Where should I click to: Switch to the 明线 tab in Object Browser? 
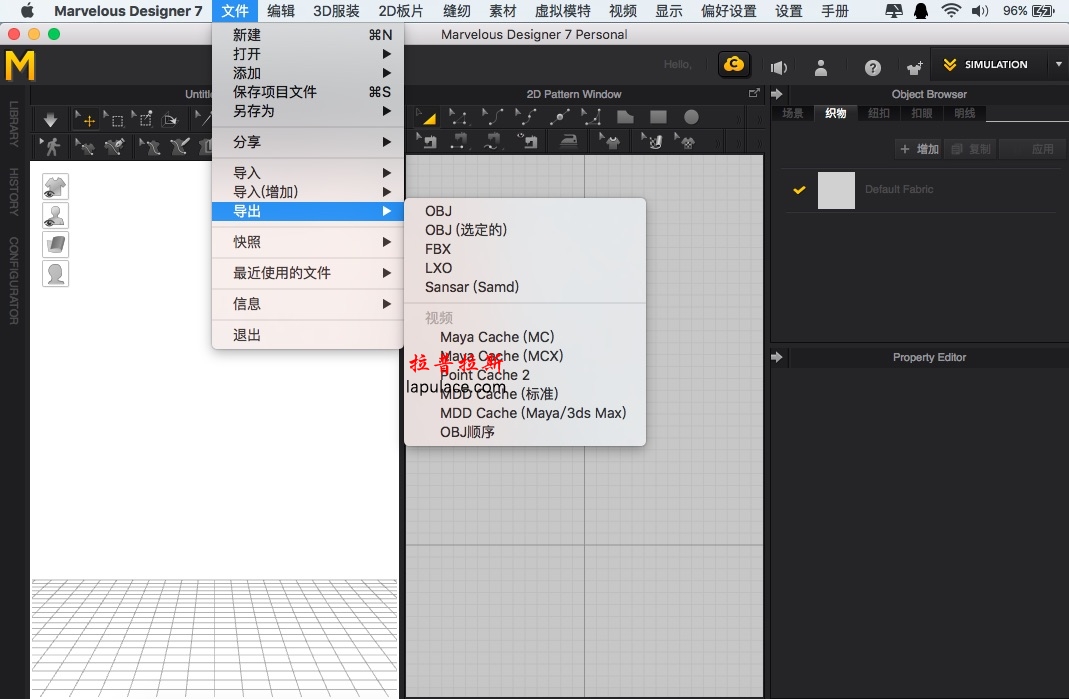click(965, 113)
